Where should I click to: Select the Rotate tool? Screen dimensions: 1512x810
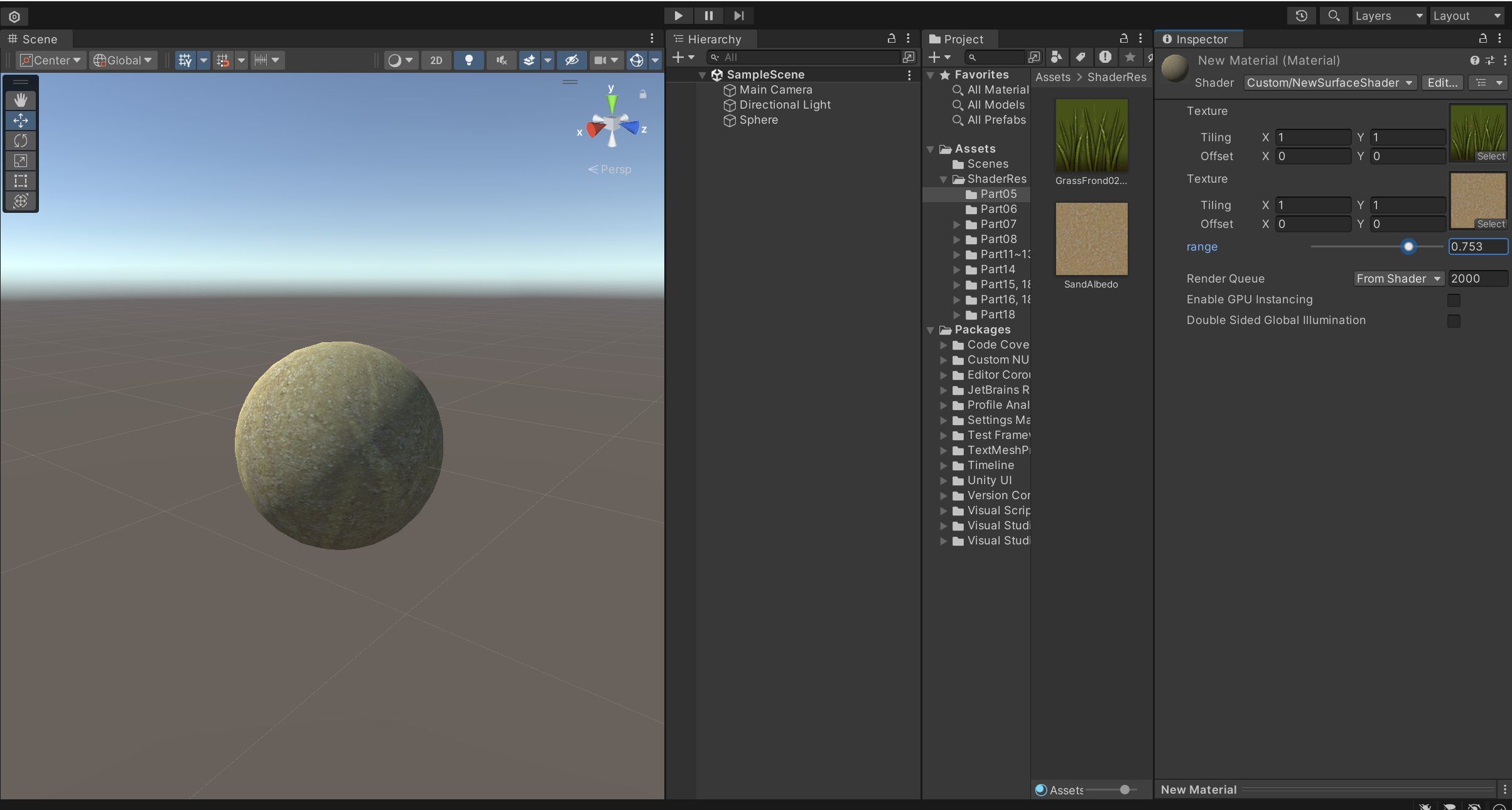(21, 141)
